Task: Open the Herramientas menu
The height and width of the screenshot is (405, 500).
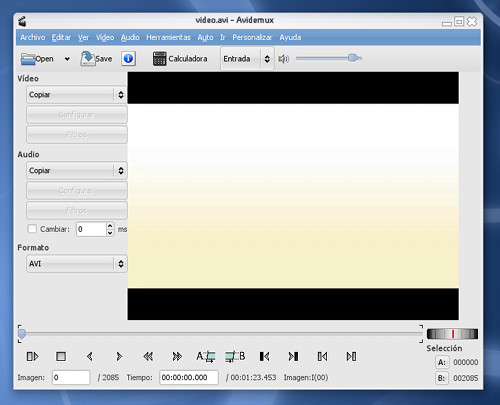Action: coord(168,37)
